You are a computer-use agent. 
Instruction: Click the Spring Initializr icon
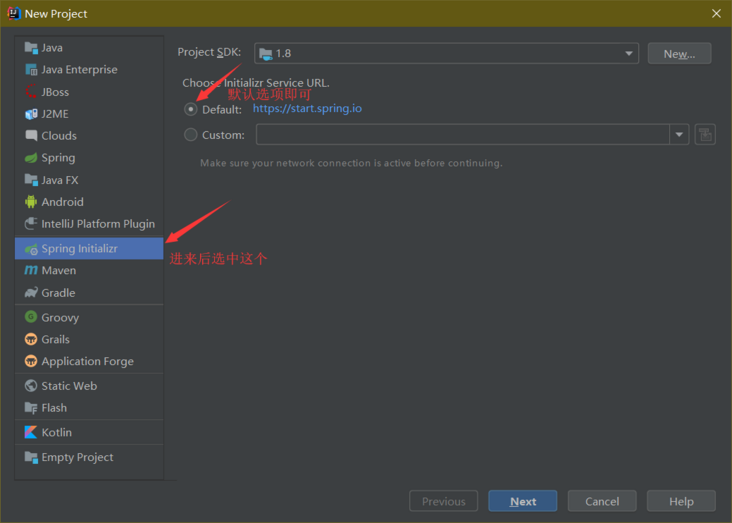point(31,249)
